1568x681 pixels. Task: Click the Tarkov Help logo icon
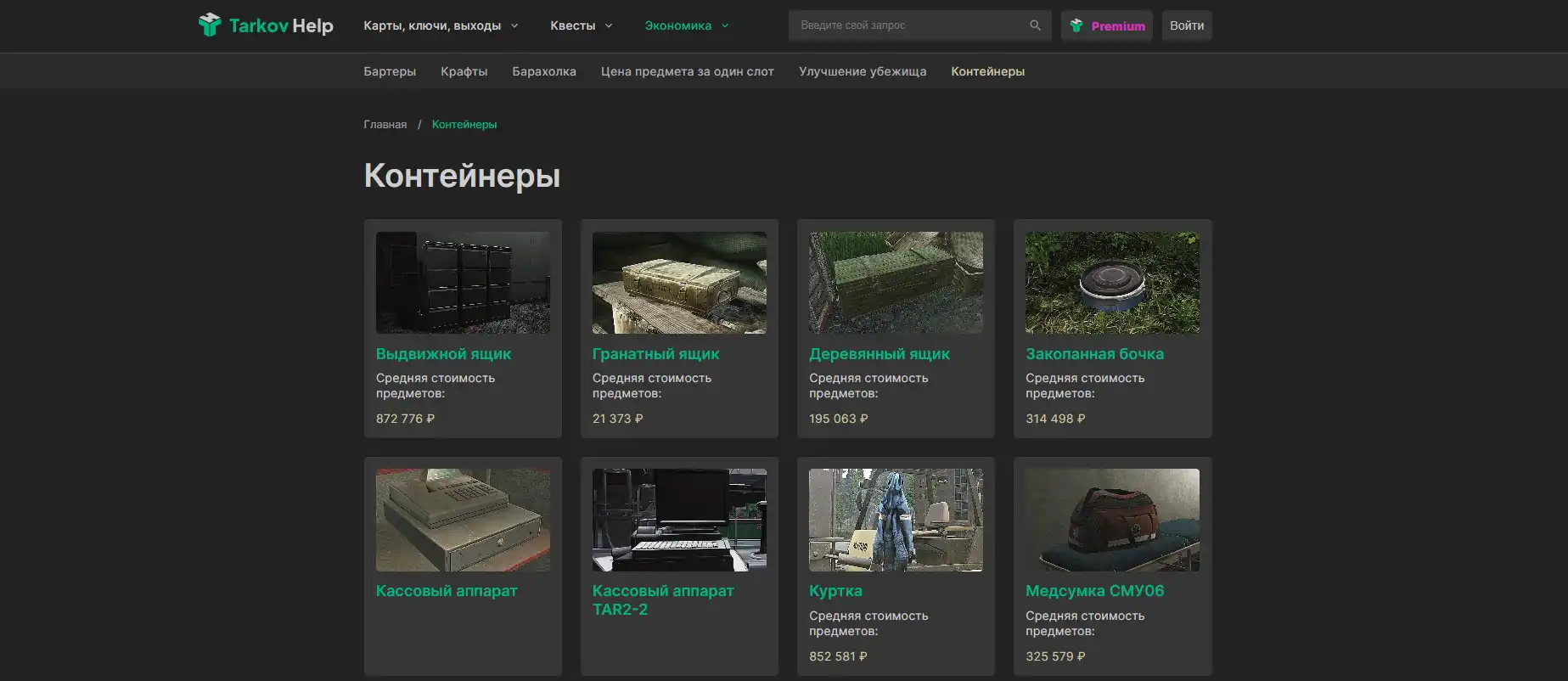(x=209, y=25)
